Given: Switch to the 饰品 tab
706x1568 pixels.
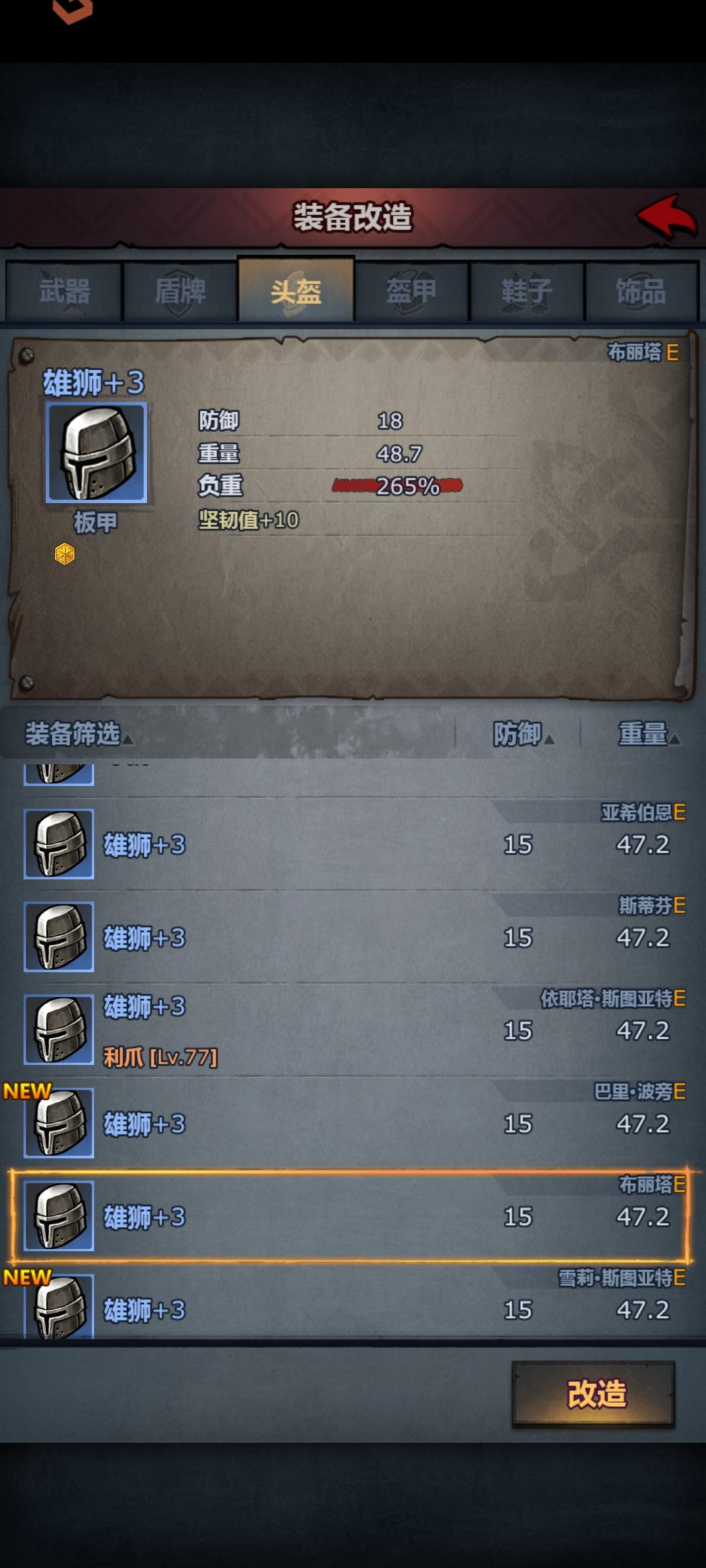Looking at the screenshot, I should tap(642, 291).
